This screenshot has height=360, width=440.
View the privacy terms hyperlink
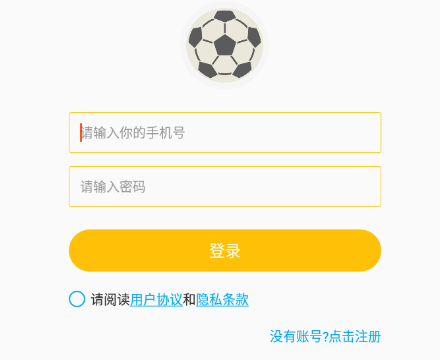click(222, 299)
